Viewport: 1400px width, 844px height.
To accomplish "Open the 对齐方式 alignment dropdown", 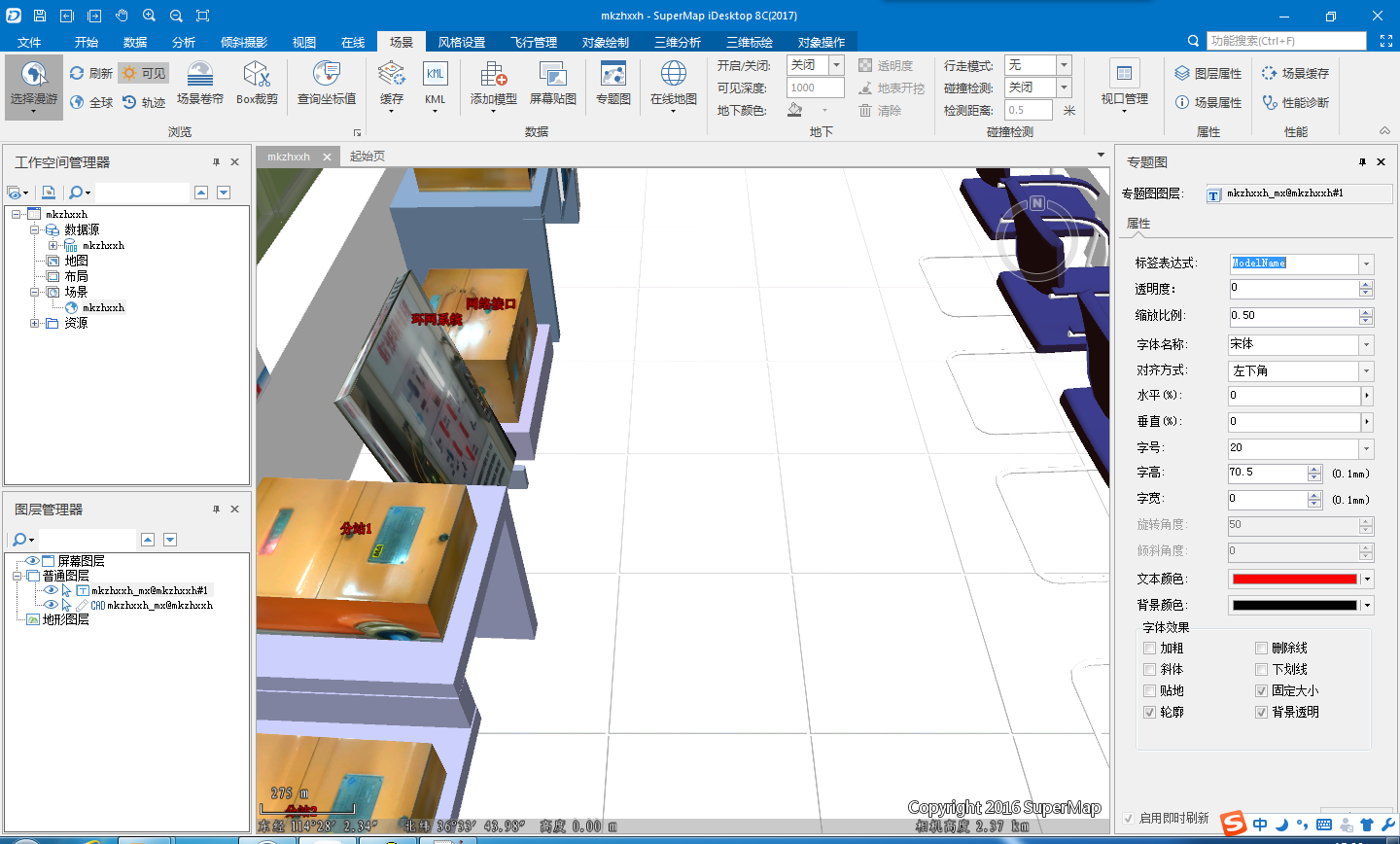I will (1366, 370).
